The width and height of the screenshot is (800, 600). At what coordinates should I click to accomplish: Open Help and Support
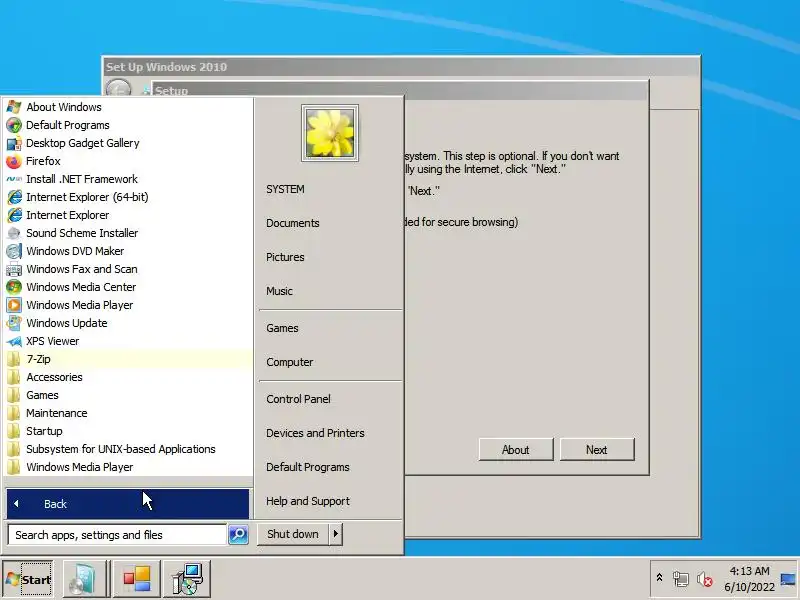[308, 501]
